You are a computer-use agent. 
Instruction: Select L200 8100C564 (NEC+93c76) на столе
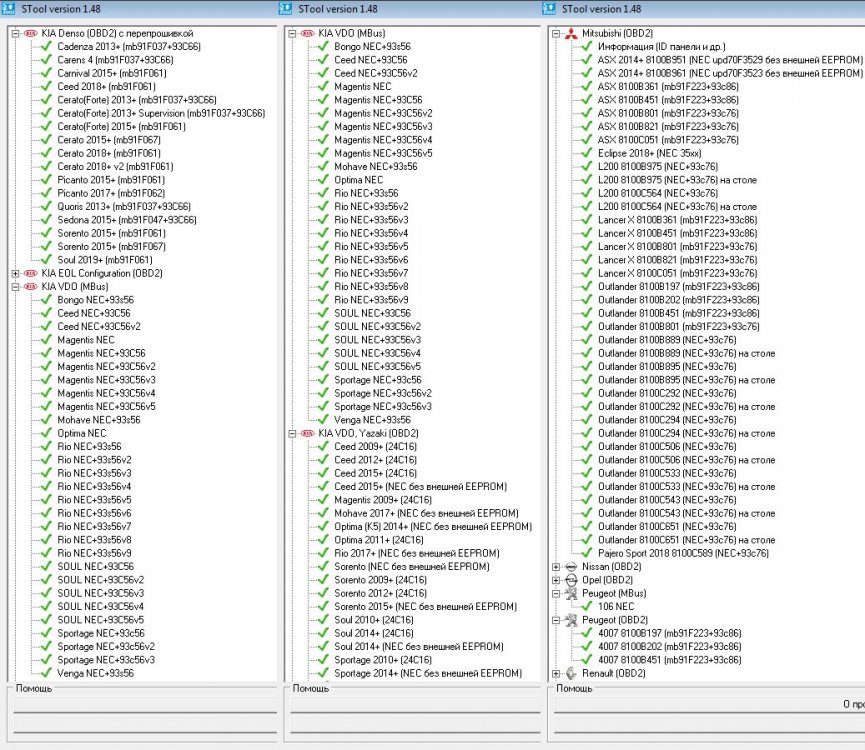677,206
